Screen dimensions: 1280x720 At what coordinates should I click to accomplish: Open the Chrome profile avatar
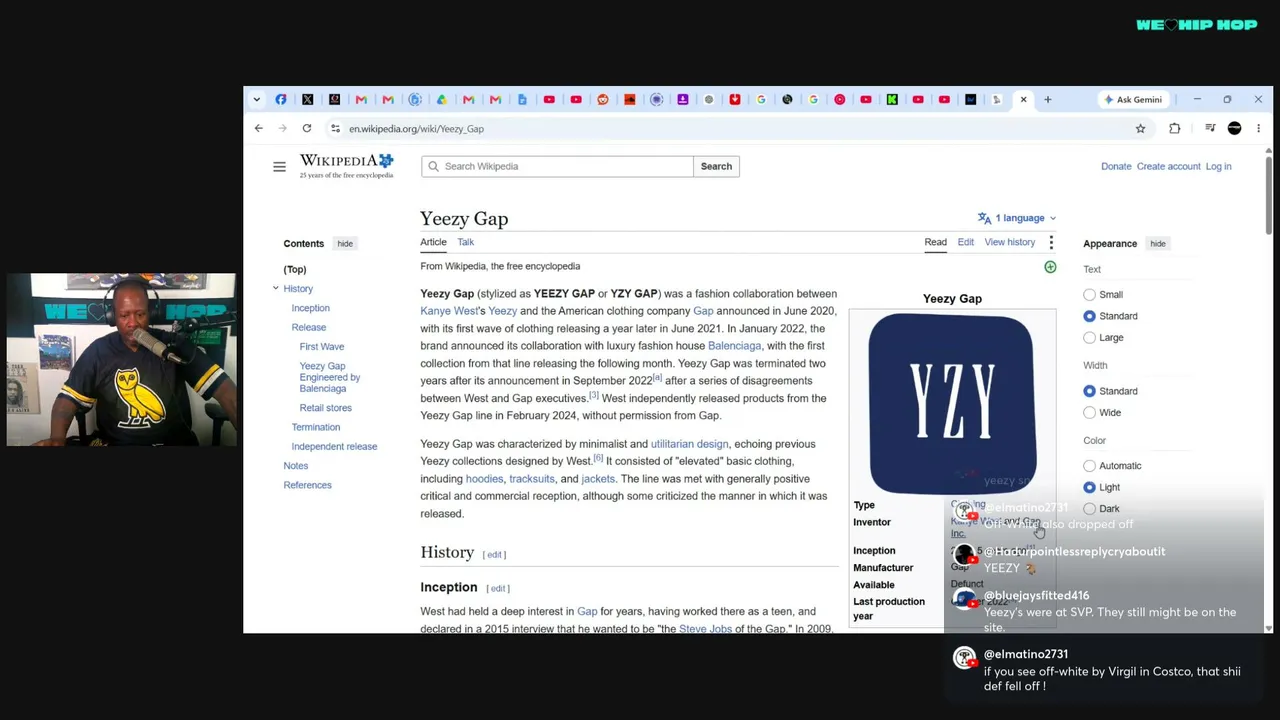point(1234,128)
